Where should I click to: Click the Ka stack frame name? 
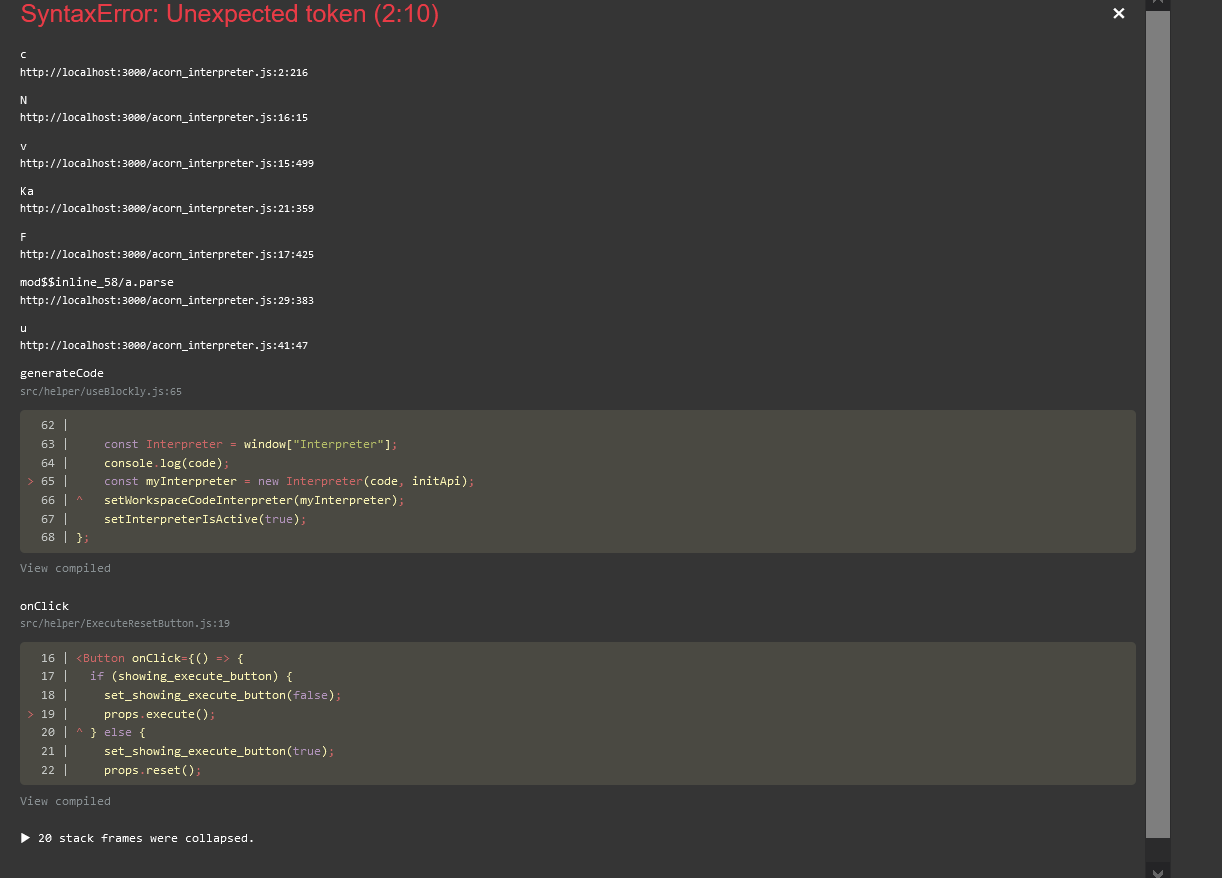(27, 191)
